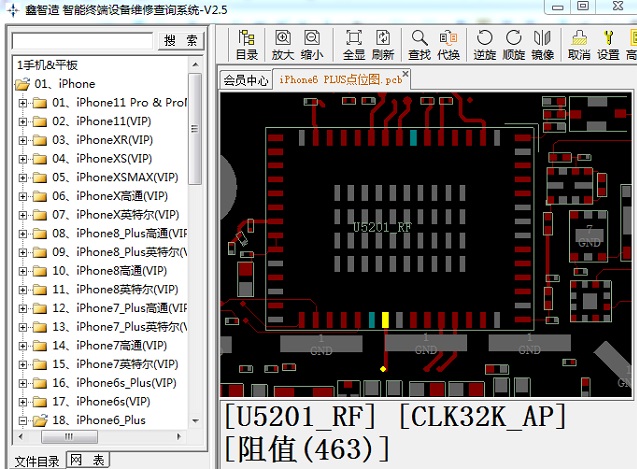
Task: Click the [阻值(463)] resistance value text
Action: [307, 449]
